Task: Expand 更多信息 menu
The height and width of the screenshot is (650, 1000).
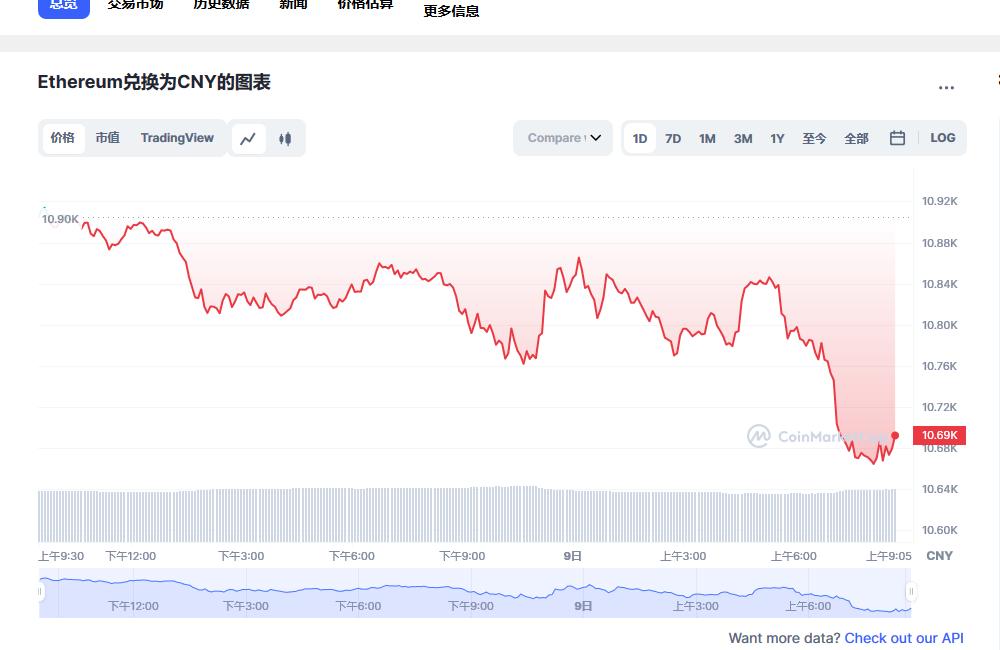Action: 450,11
